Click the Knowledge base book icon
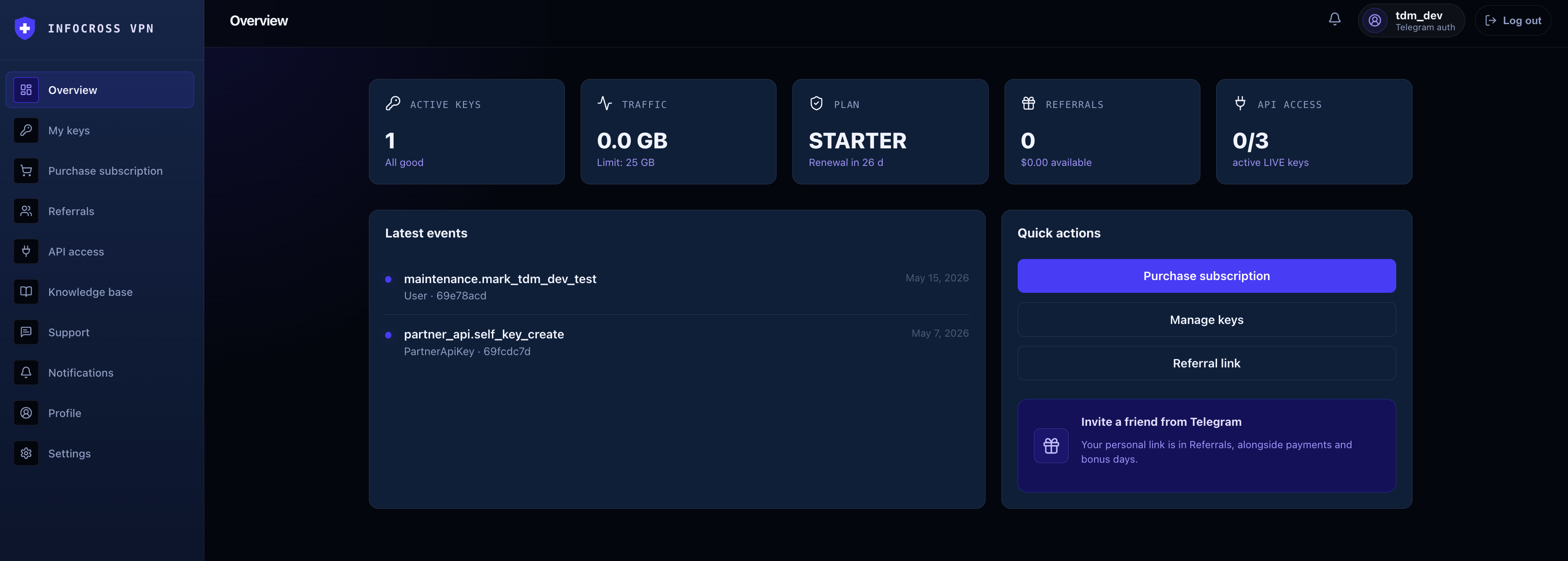The width and height of the screenshot is (1568, 561). 26,292
